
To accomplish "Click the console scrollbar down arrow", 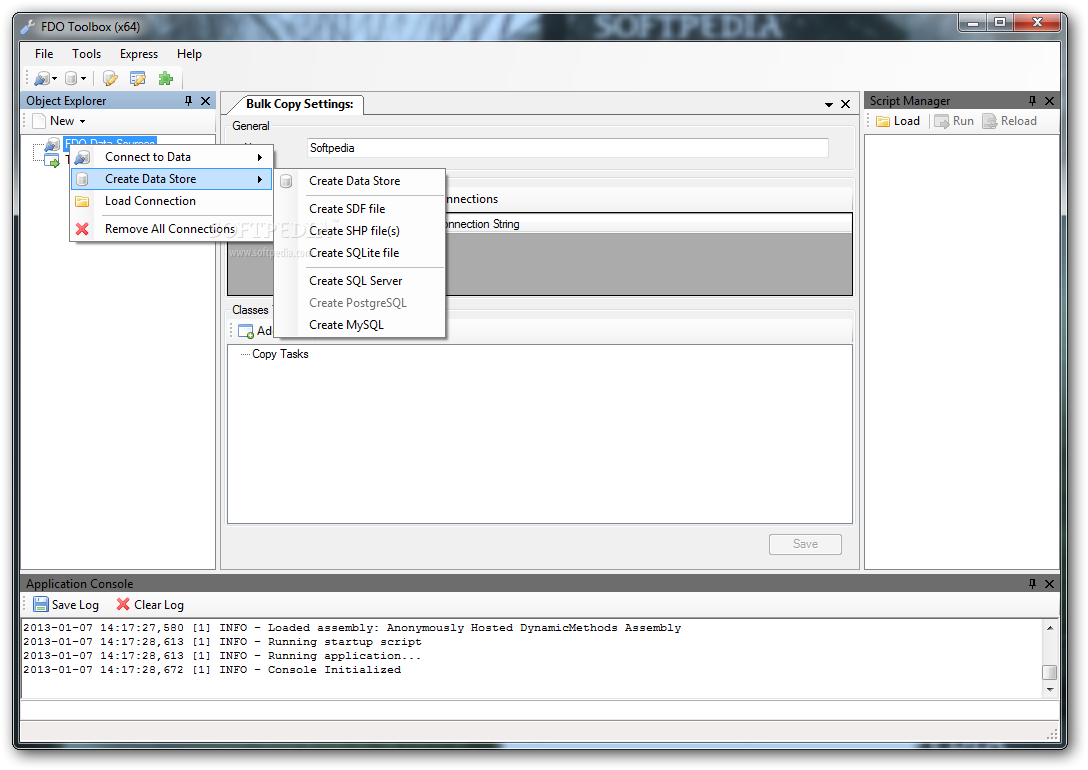I will (1050, 690).
